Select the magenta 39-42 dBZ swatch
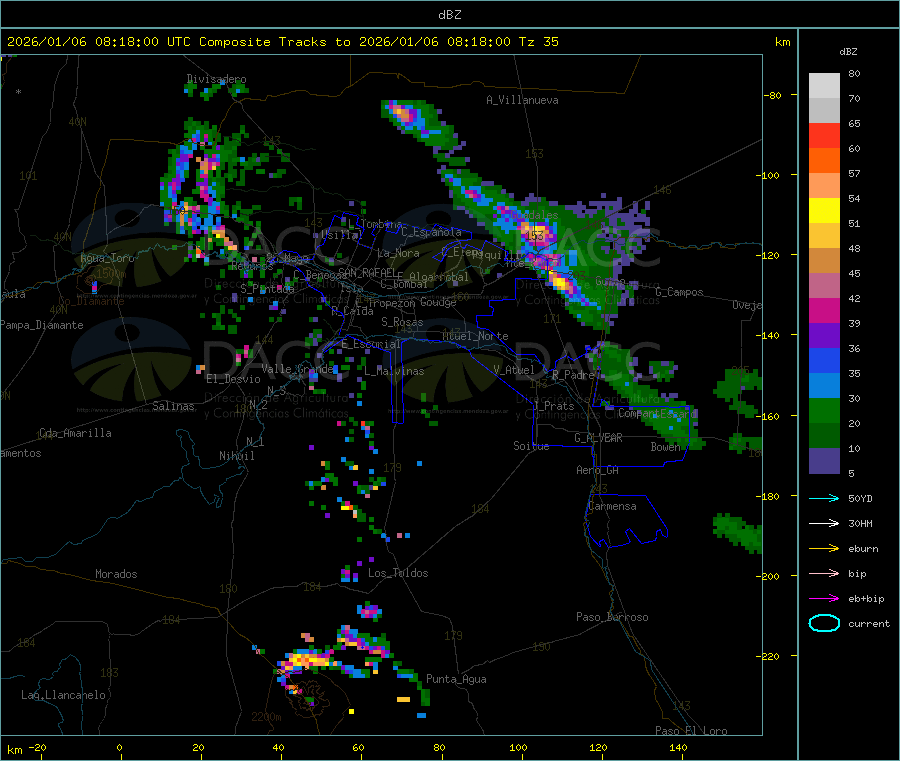900x761 pixels. tap(824, 310)
